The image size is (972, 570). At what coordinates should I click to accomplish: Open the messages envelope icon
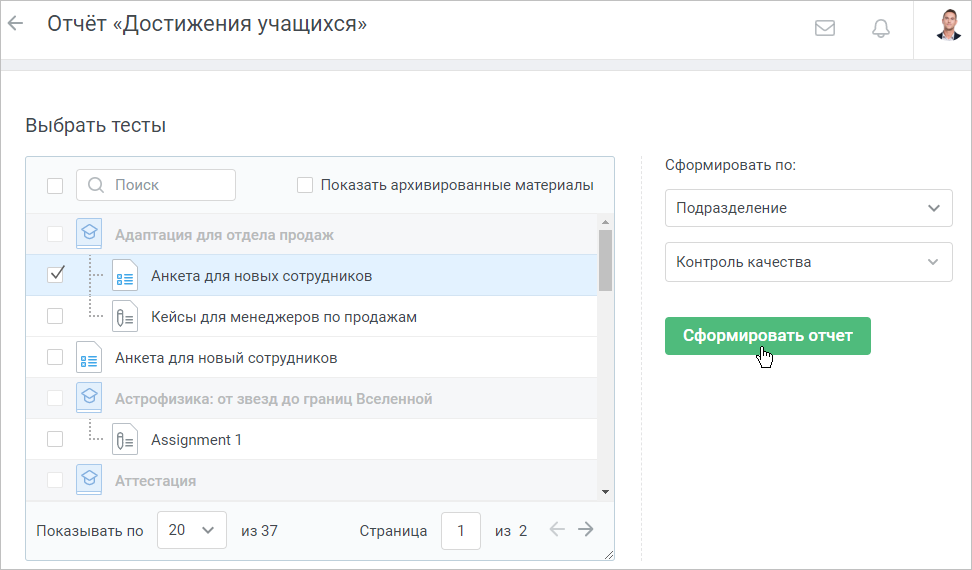(x=824, y=28)
